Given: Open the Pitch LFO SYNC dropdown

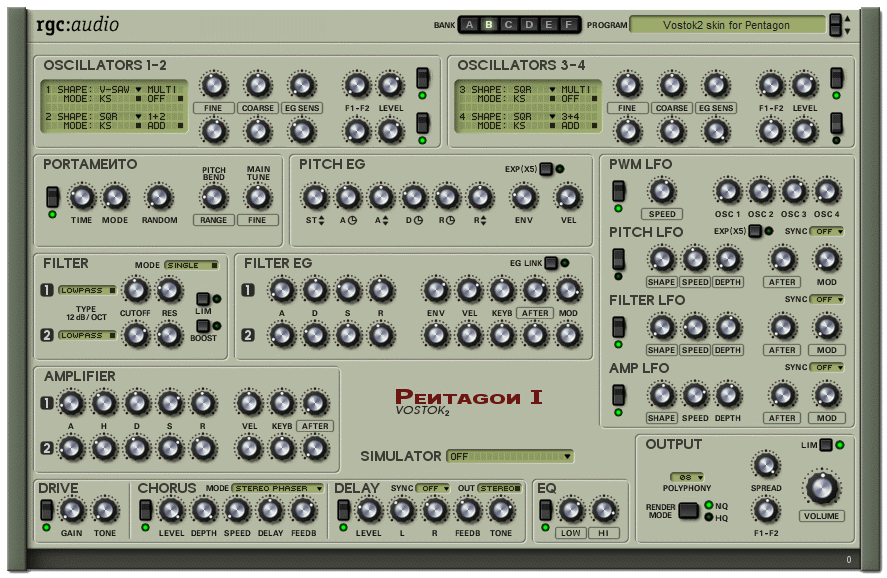Looking at the screenshot, I should [x=826, y=231].
